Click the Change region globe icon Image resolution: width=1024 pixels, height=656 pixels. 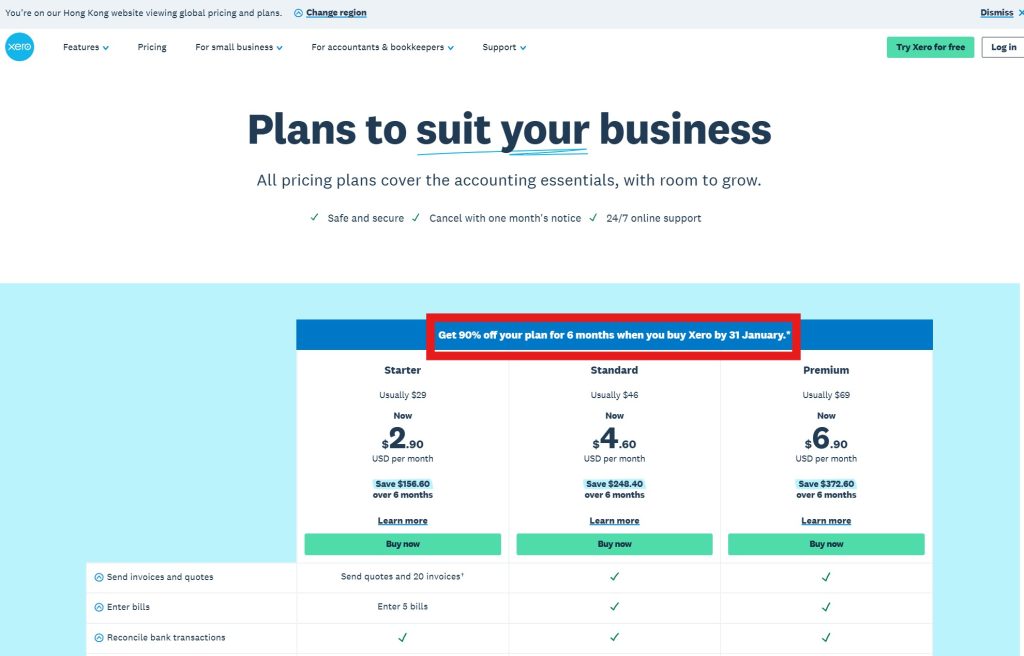pos(298,13)
